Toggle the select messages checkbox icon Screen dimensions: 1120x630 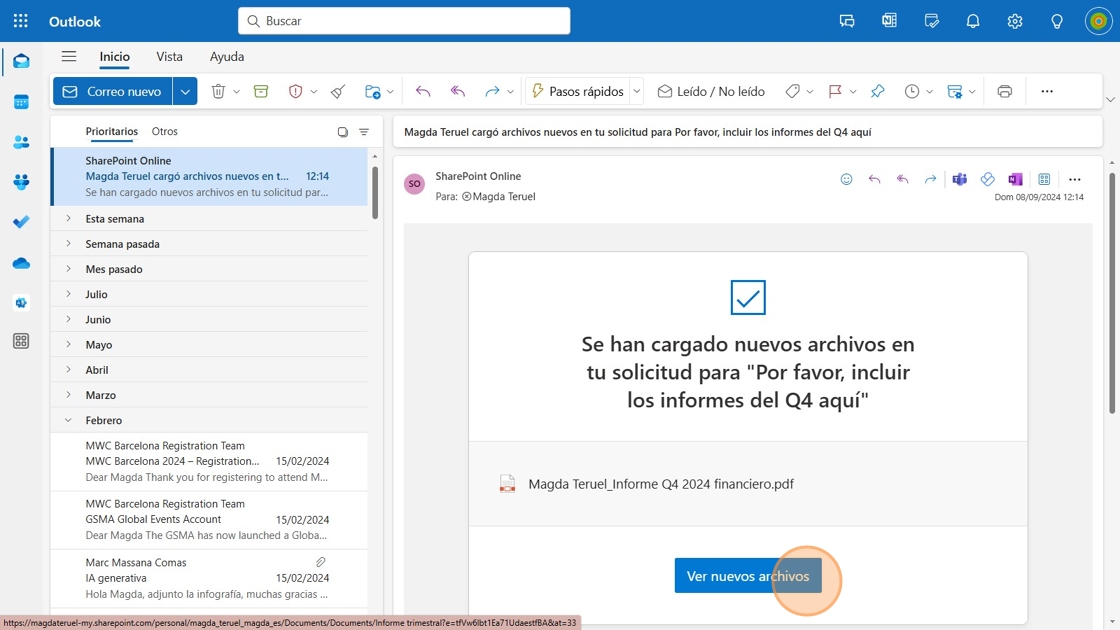[343, 131]
